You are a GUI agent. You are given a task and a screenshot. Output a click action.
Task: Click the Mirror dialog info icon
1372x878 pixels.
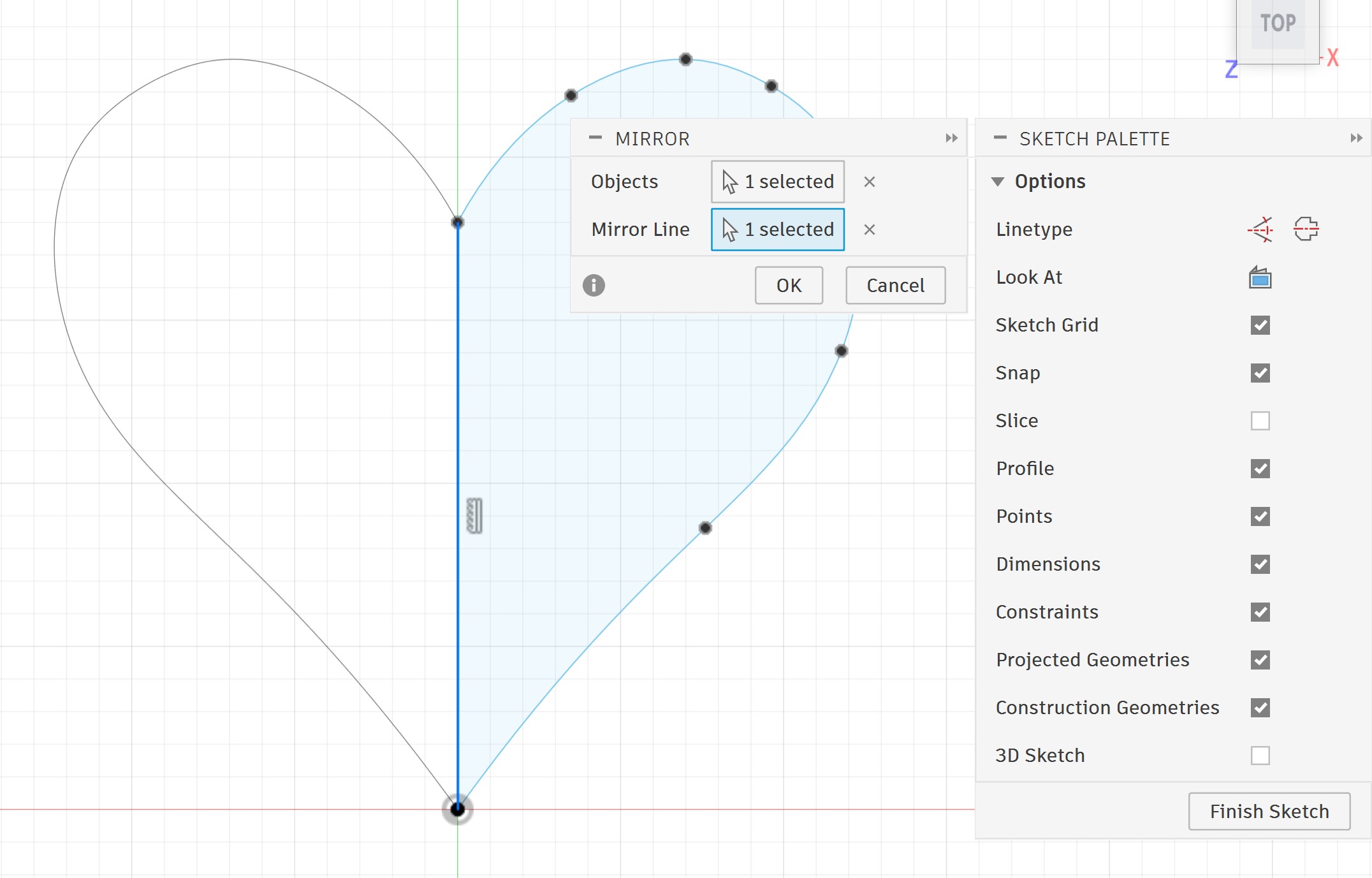click(x=594, y=285)
